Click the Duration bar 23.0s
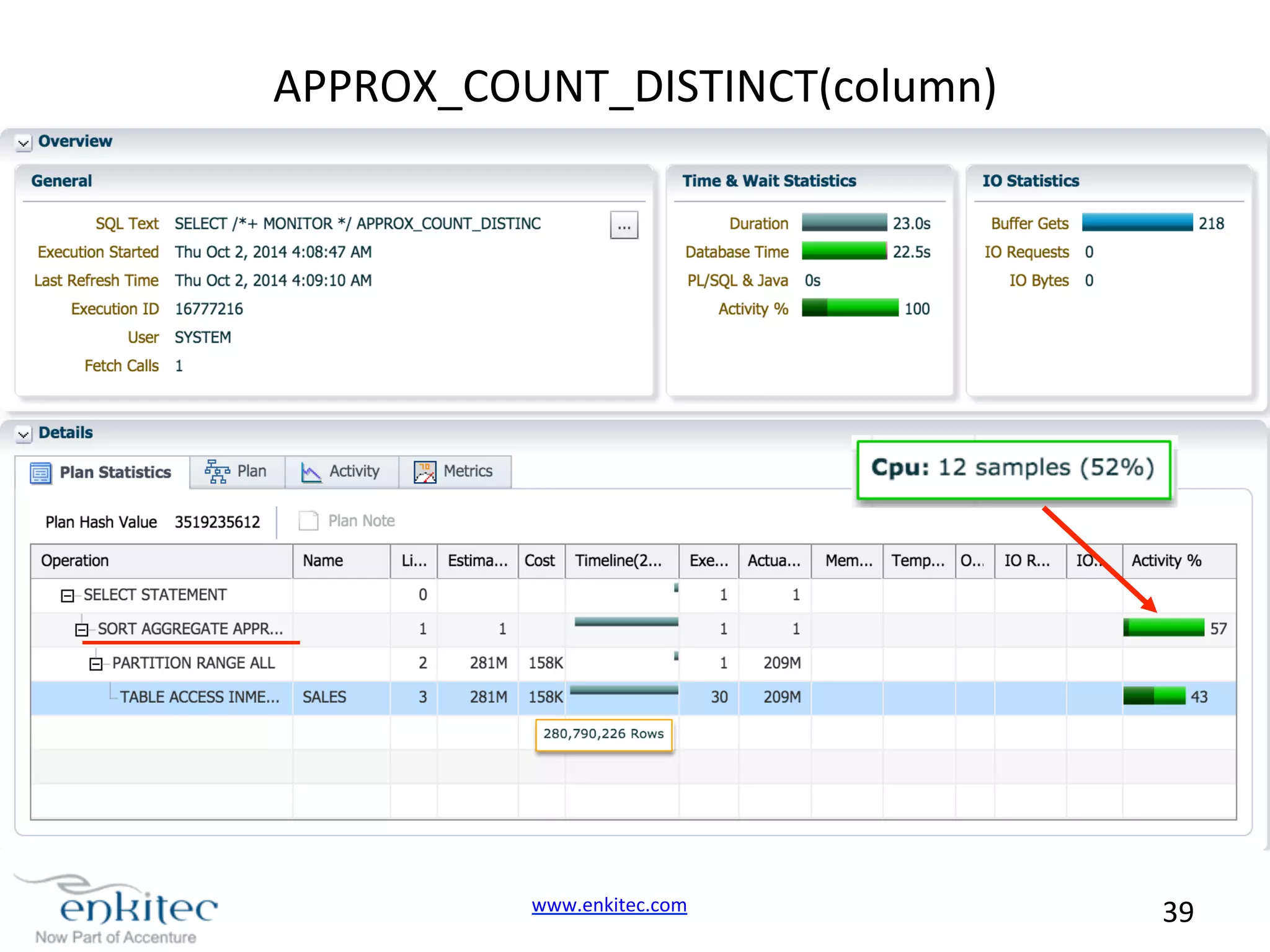 (845, 223)
